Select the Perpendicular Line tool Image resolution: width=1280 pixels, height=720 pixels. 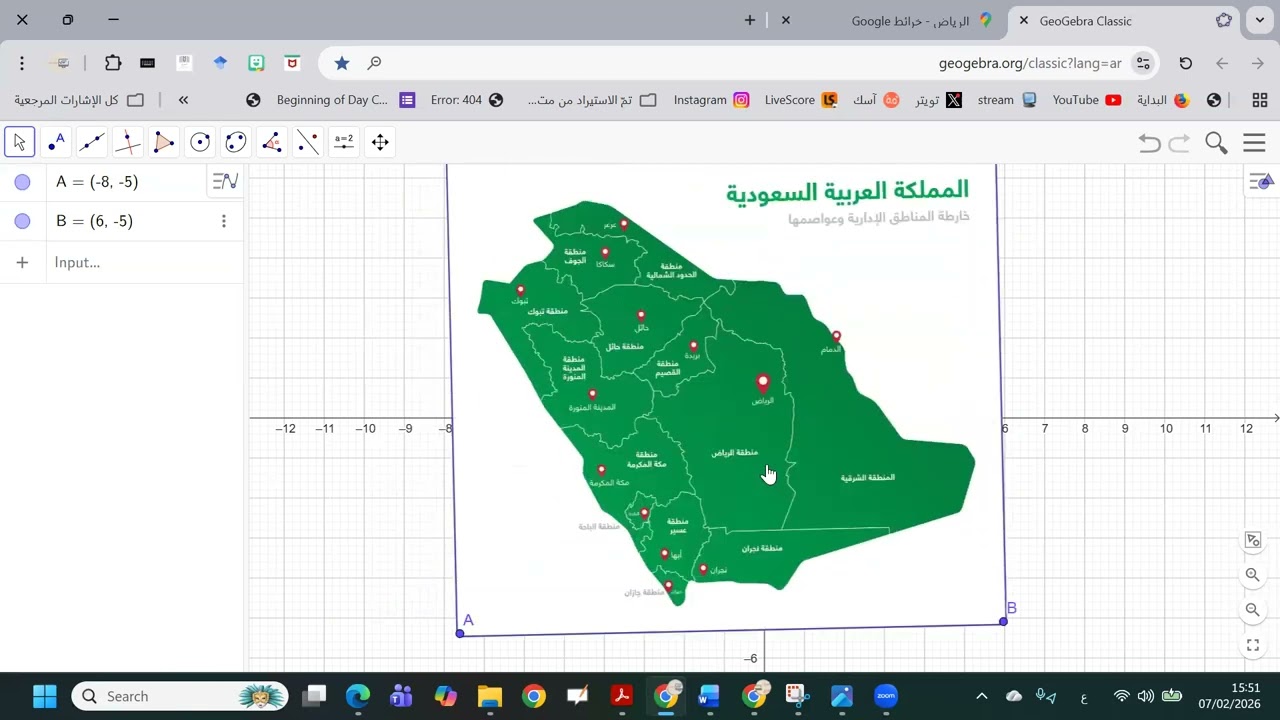click(128, 142)
